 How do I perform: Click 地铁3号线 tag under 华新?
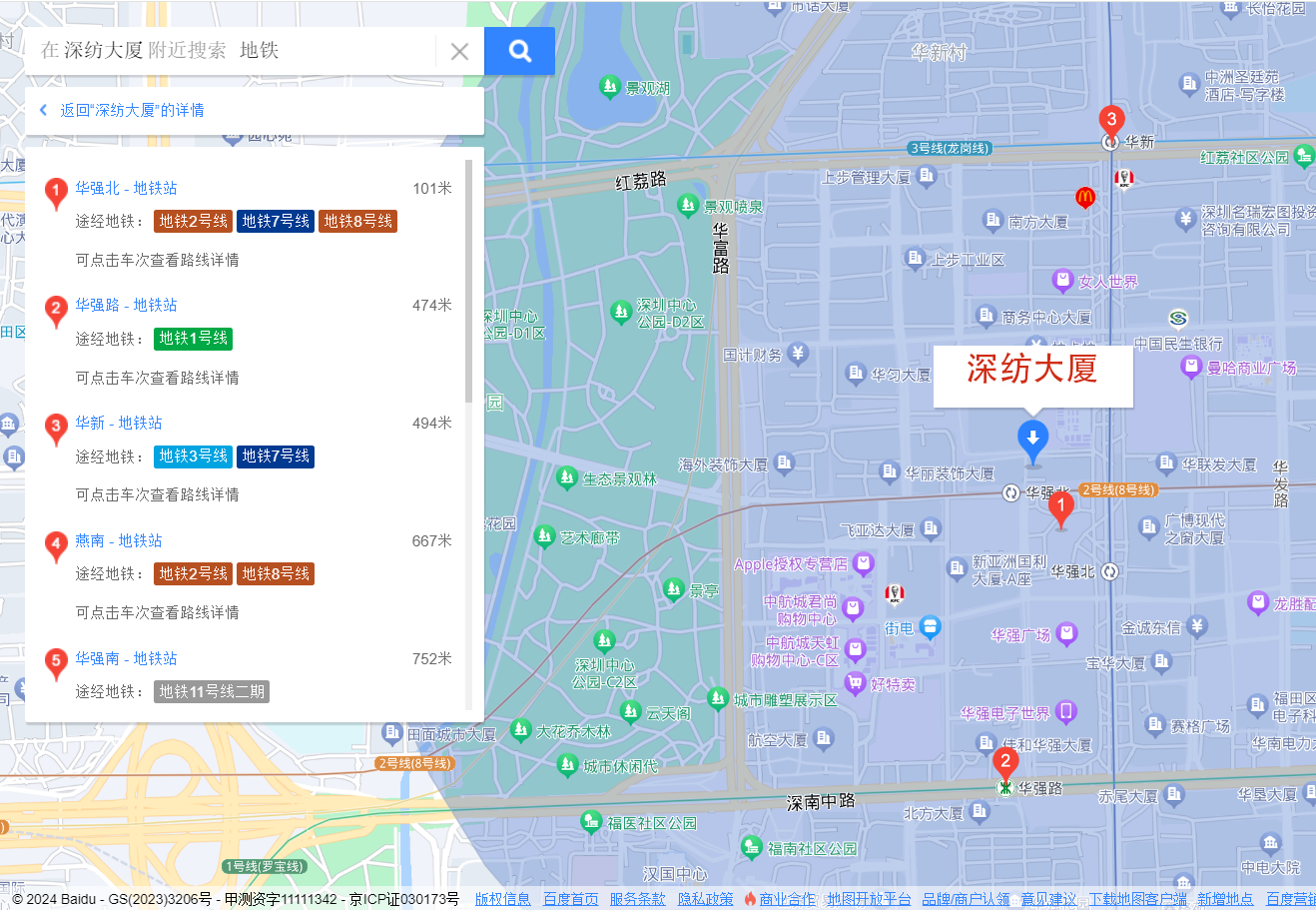193,456
